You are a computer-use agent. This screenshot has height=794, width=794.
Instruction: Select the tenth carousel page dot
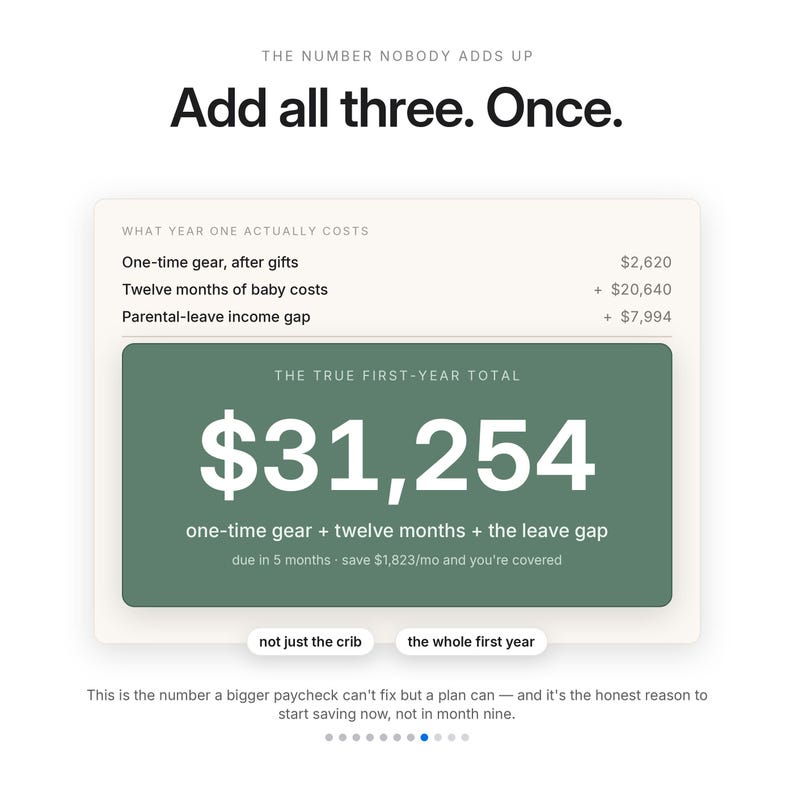pyautogui.click(x=452, y=737)
